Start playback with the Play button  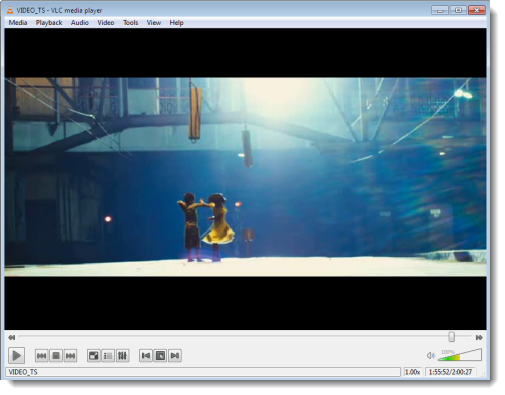point(16,355)
